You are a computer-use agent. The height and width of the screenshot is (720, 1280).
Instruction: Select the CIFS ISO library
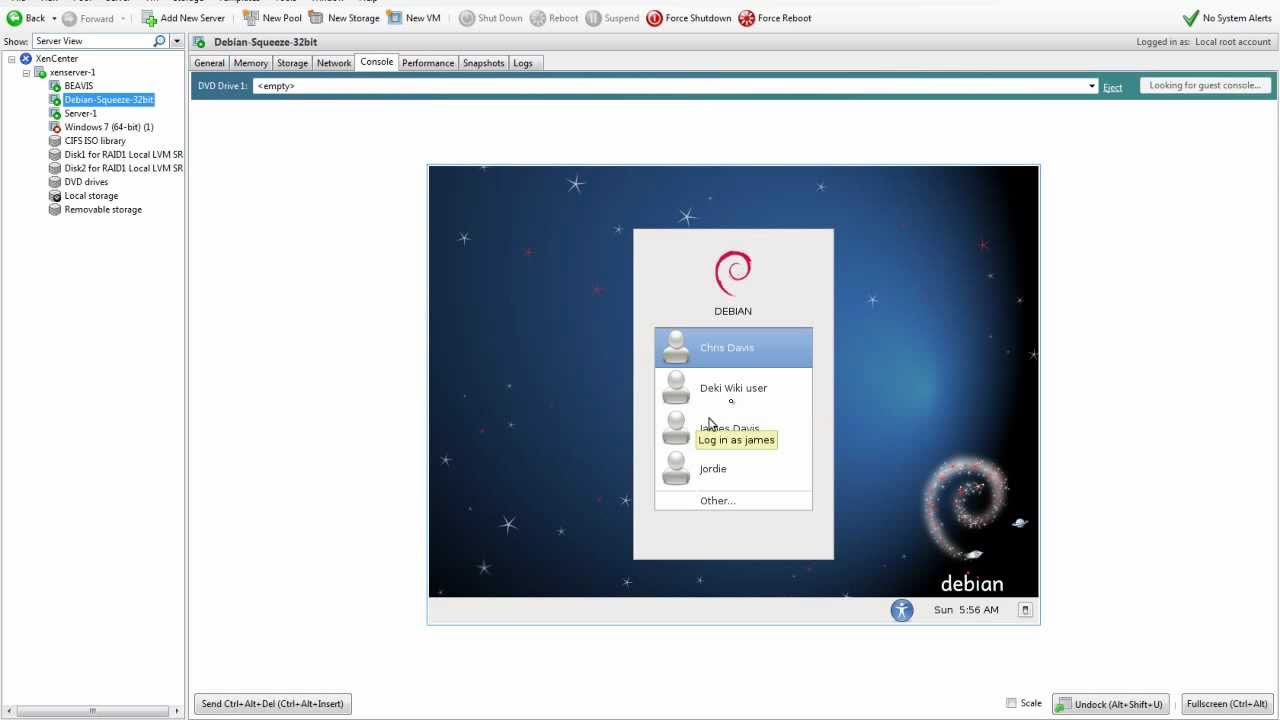(94, 141)
